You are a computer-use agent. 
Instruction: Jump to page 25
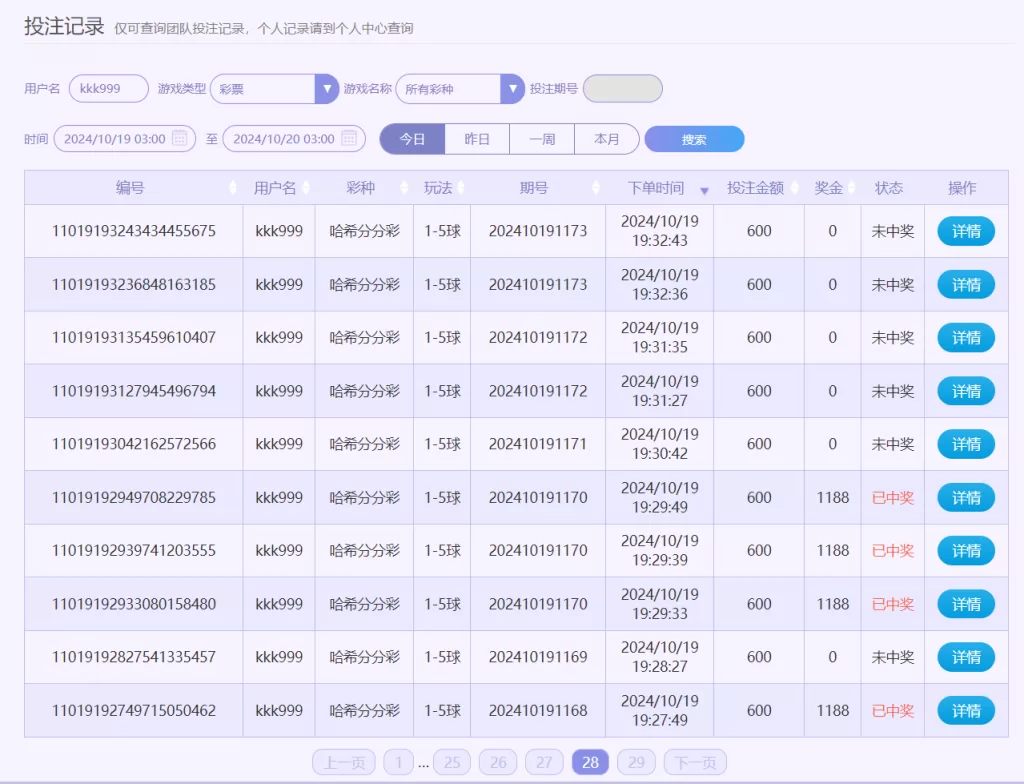coord(452,762)
